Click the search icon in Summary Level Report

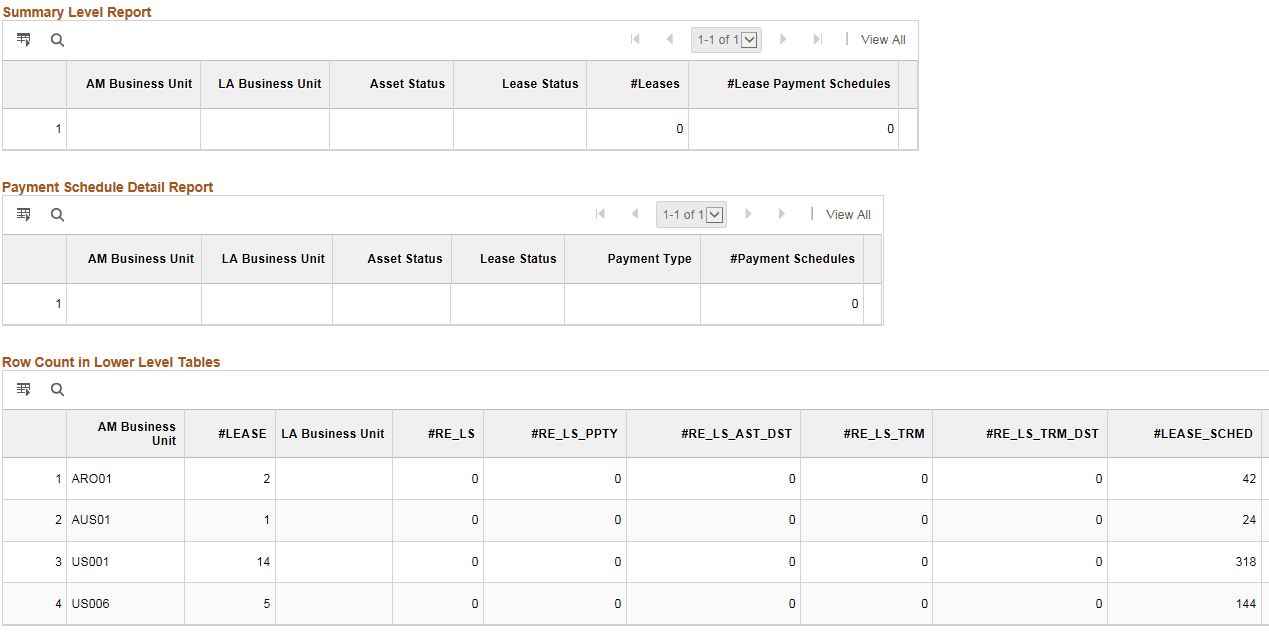(57, 39)
